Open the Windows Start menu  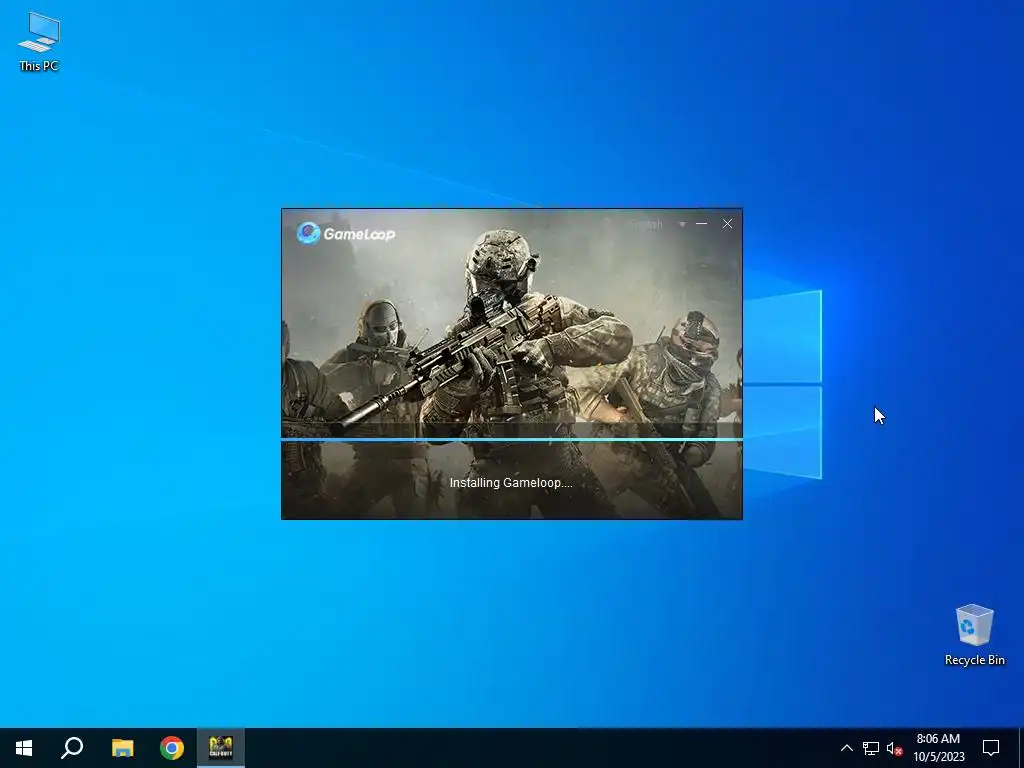click(x=24, y=748)
